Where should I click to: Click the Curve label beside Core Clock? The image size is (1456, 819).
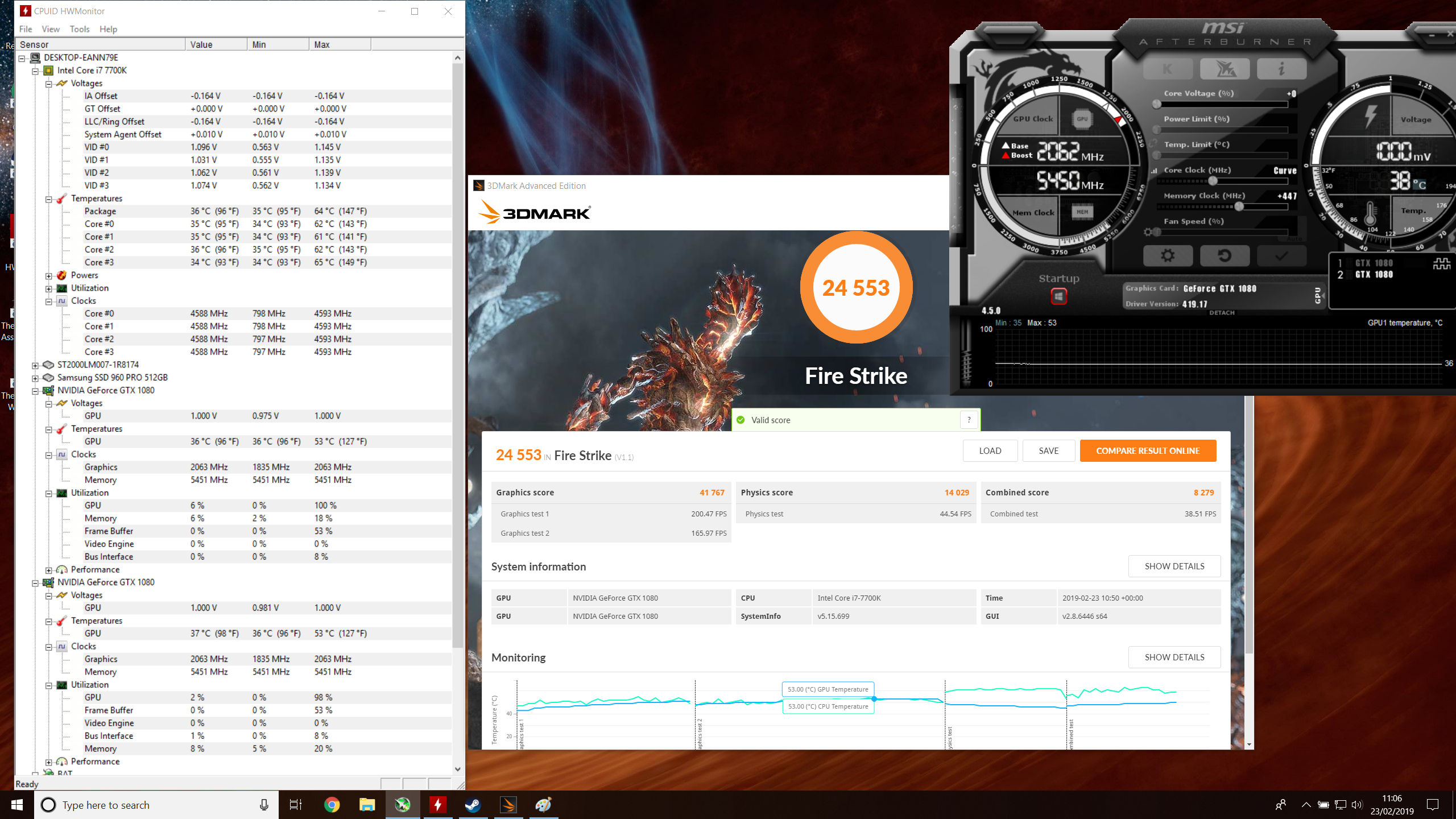(x=1285, y=170)
